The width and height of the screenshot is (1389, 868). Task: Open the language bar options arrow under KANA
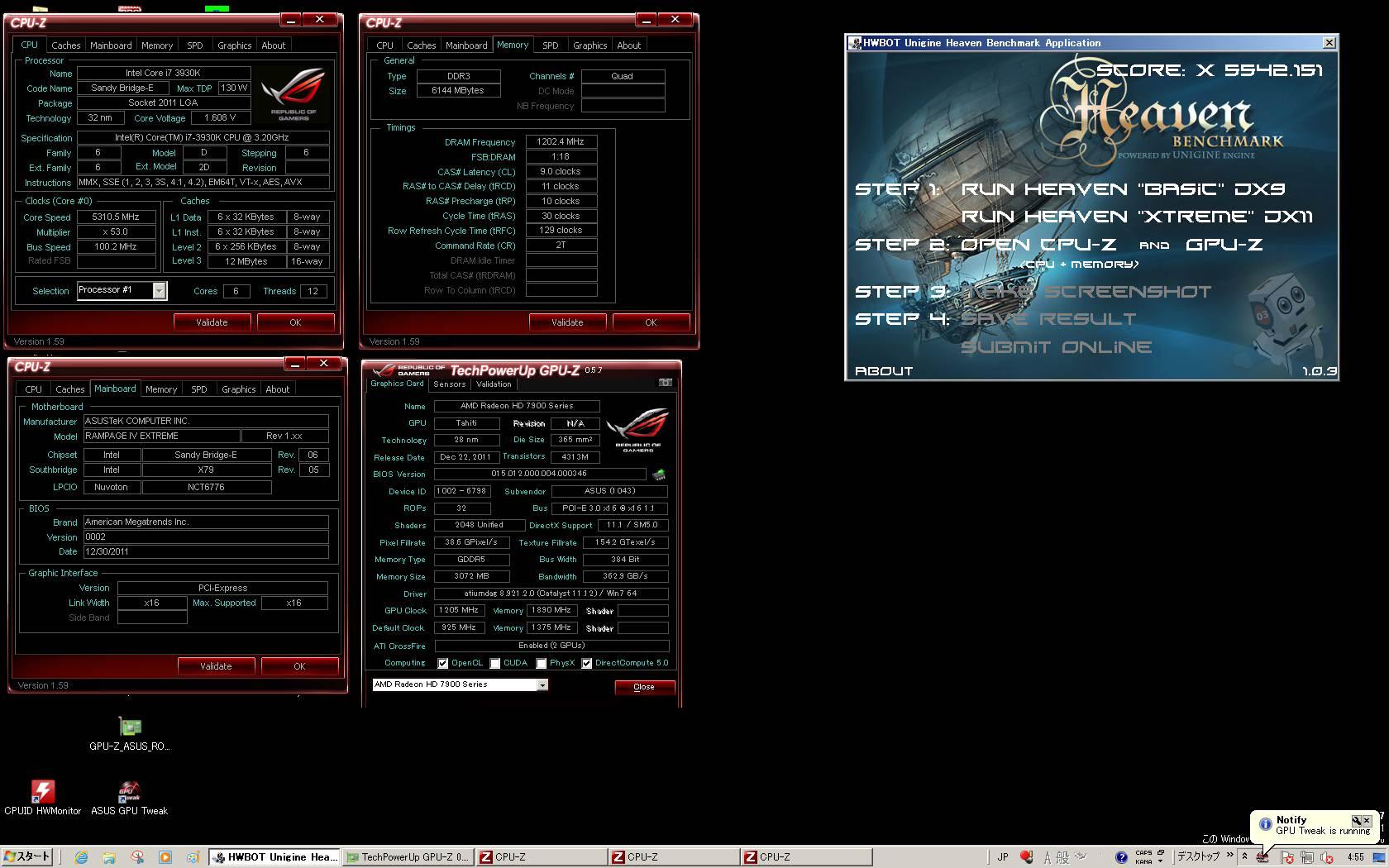(x=1161, y=861)
